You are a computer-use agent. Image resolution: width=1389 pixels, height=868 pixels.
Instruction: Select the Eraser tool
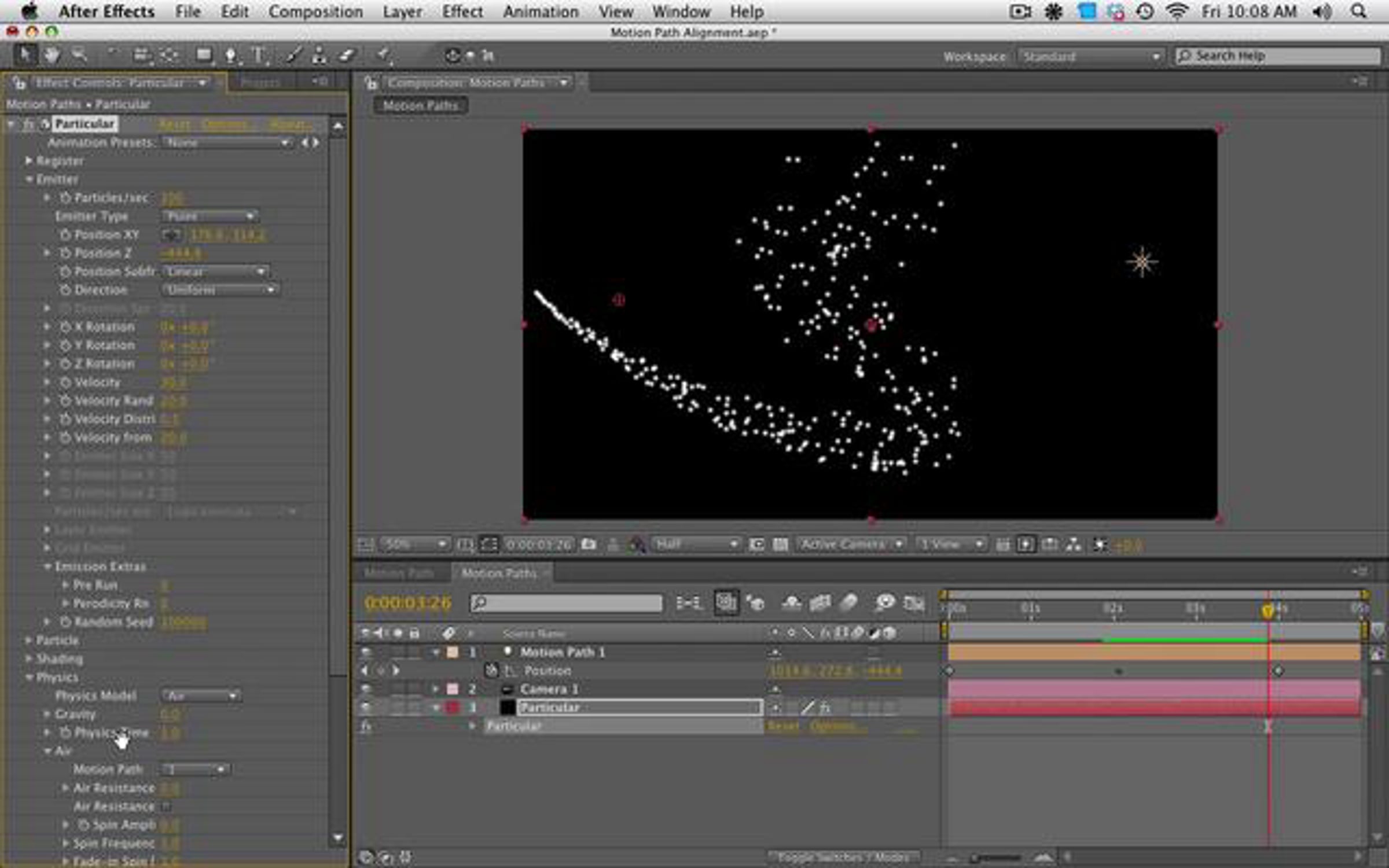(346, 56)
